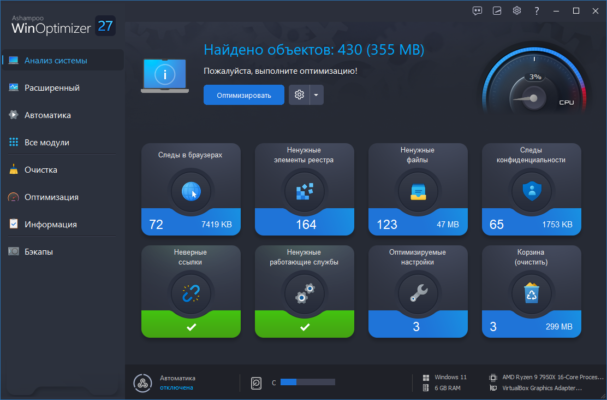Click the AMD Ryzen 9 7950X processor text

[553, 377]
